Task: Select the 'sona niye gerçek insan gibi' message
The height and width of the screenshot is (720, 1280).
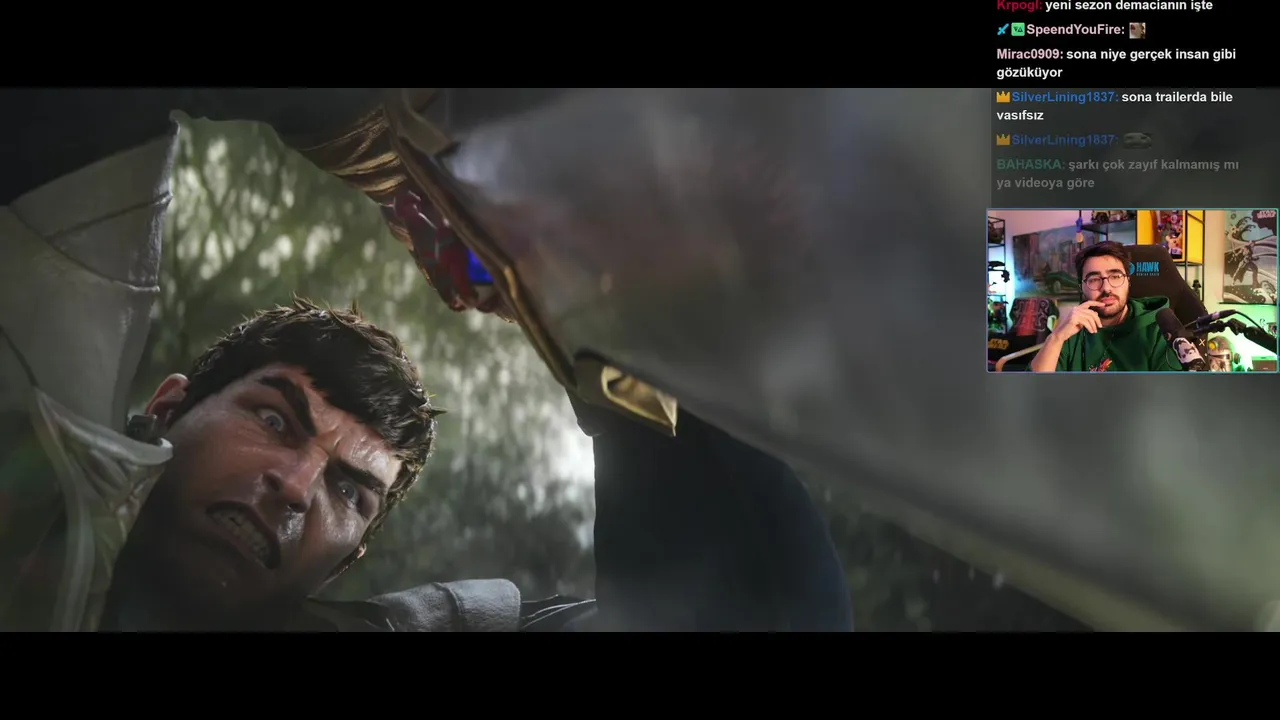Action: (1151, 54)
